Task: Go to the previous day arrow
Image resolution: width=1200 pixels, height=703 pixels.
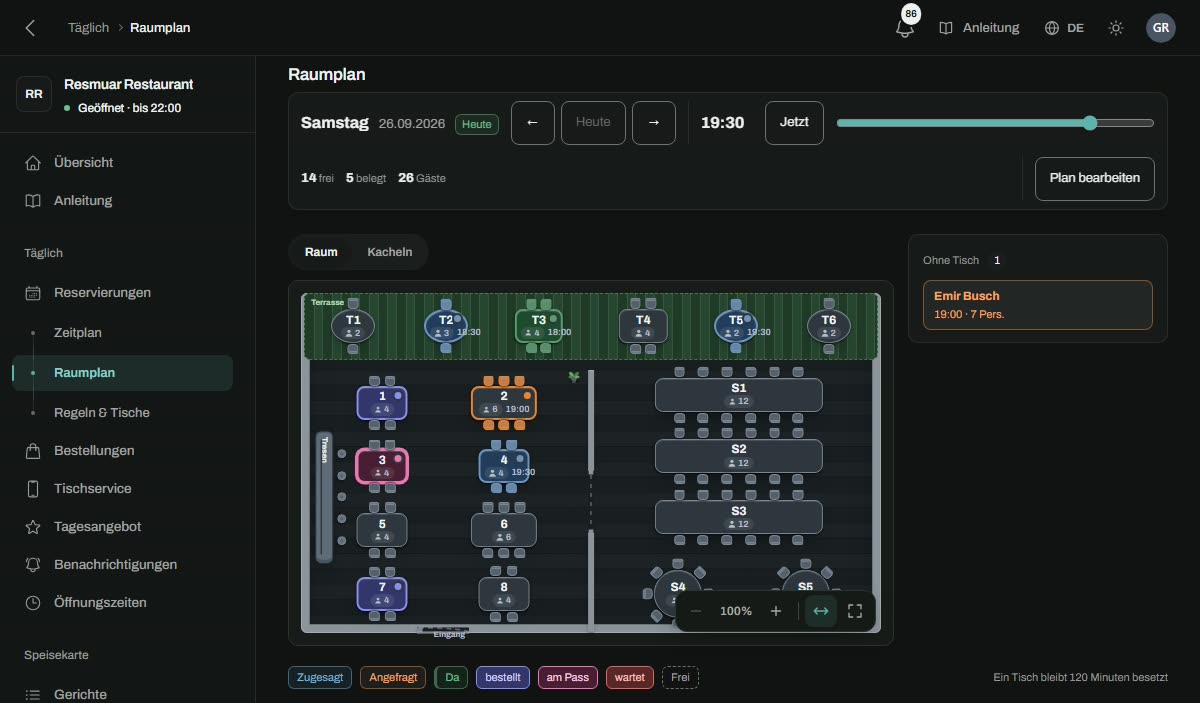Action: (533, 123)
